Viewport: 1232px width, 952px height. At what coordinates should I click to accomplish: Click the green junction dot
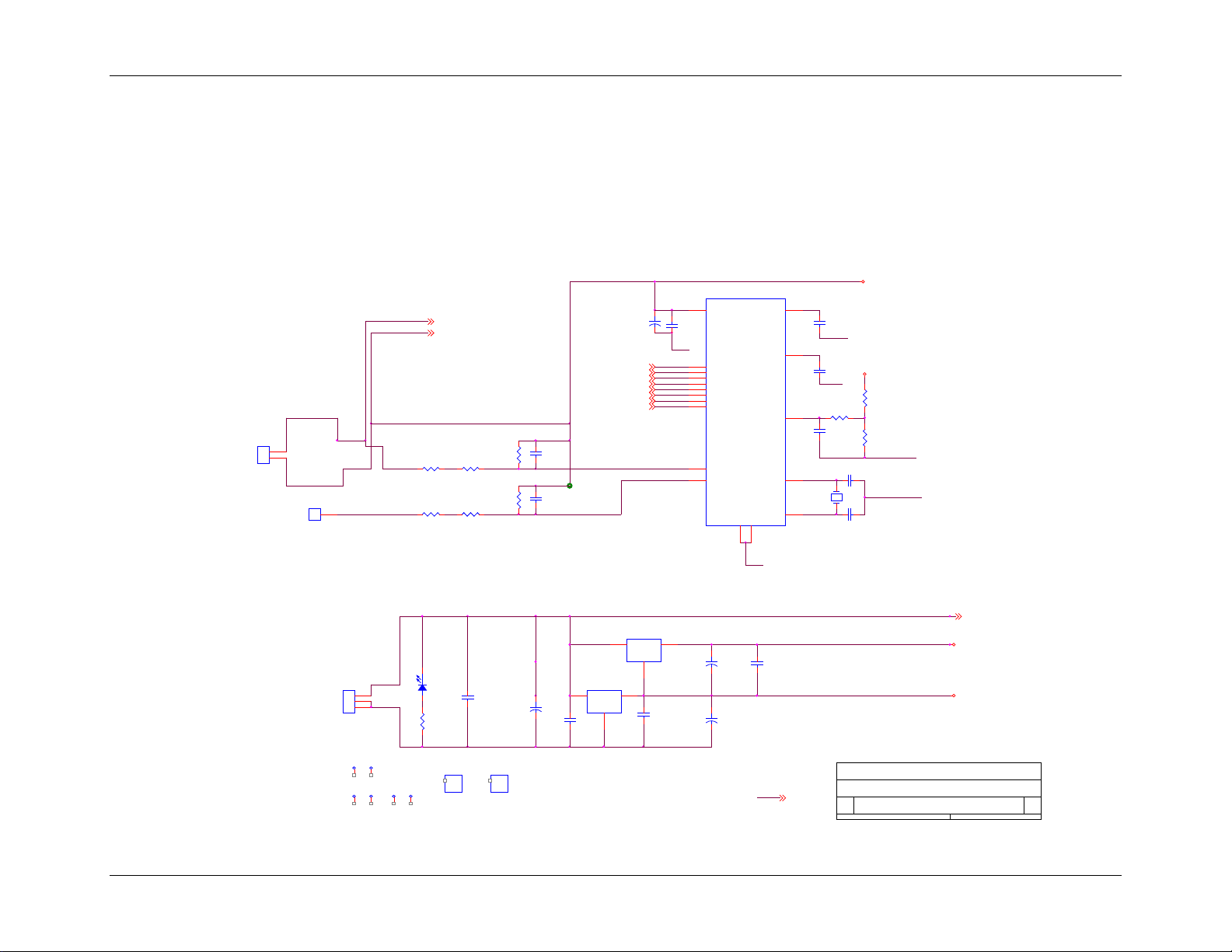(x=570, y=486)
